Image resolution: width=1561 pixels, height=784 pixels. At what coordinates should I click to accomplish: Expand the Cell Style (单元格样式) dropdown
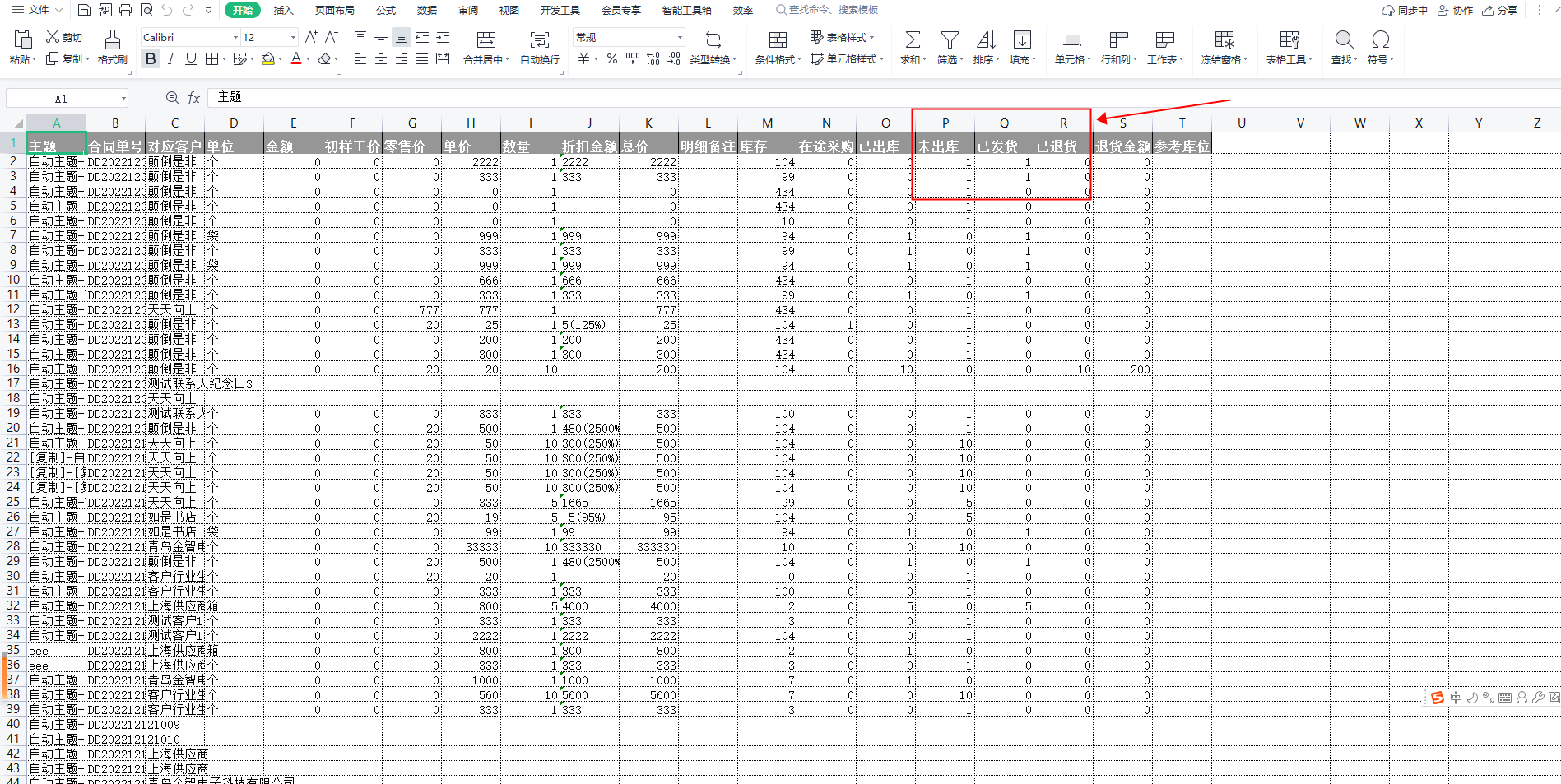[881, 58]
